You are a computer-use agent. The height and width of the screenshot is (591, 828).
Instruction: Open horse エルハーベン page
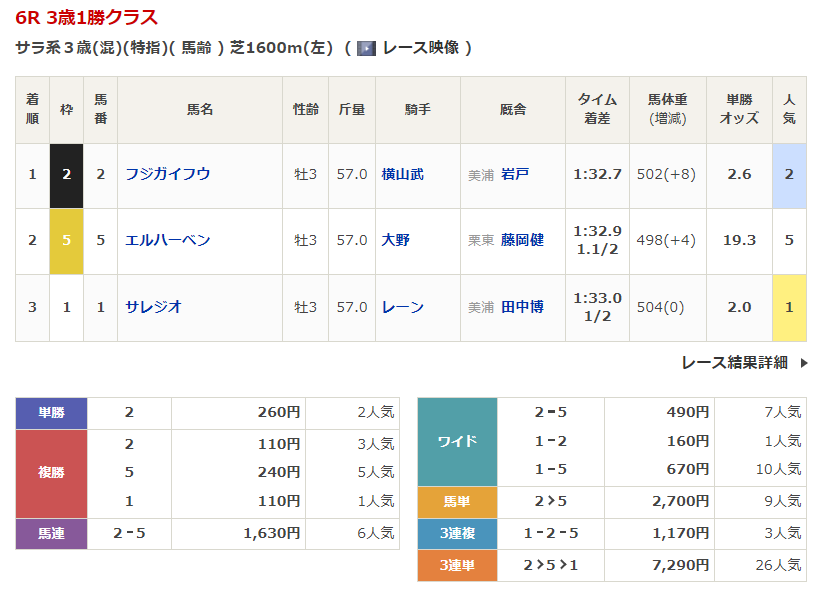pos(167,240)
